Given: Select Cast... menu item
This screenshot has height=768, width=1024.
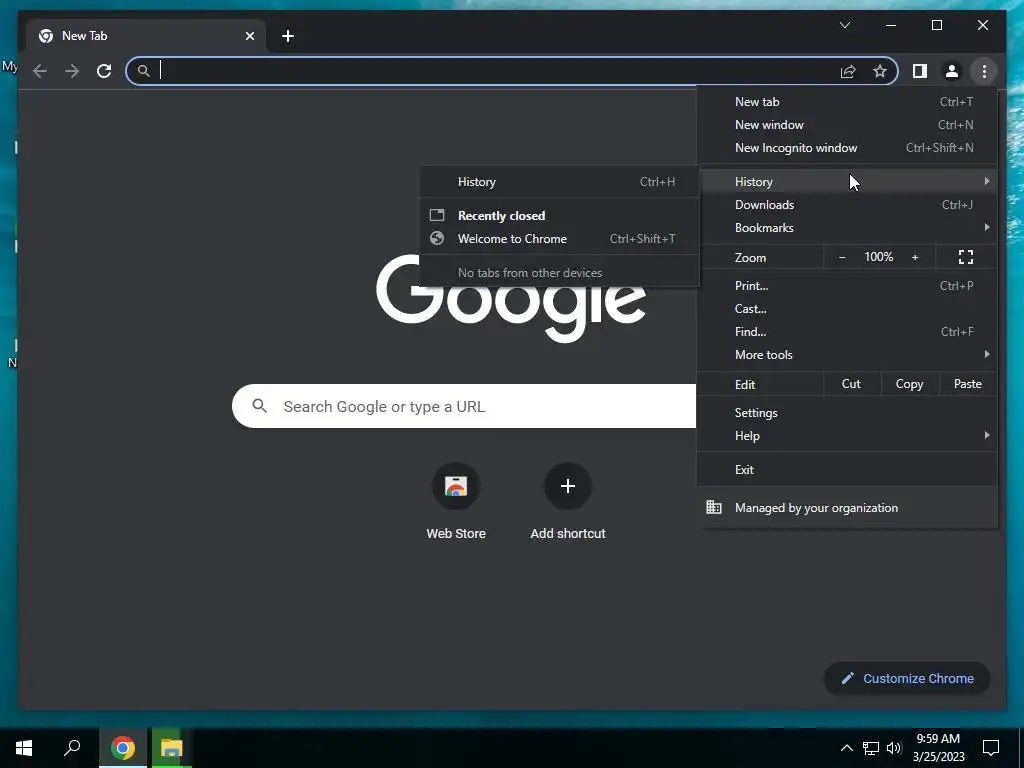Looking at the screenshot, I should pos(847,309).
